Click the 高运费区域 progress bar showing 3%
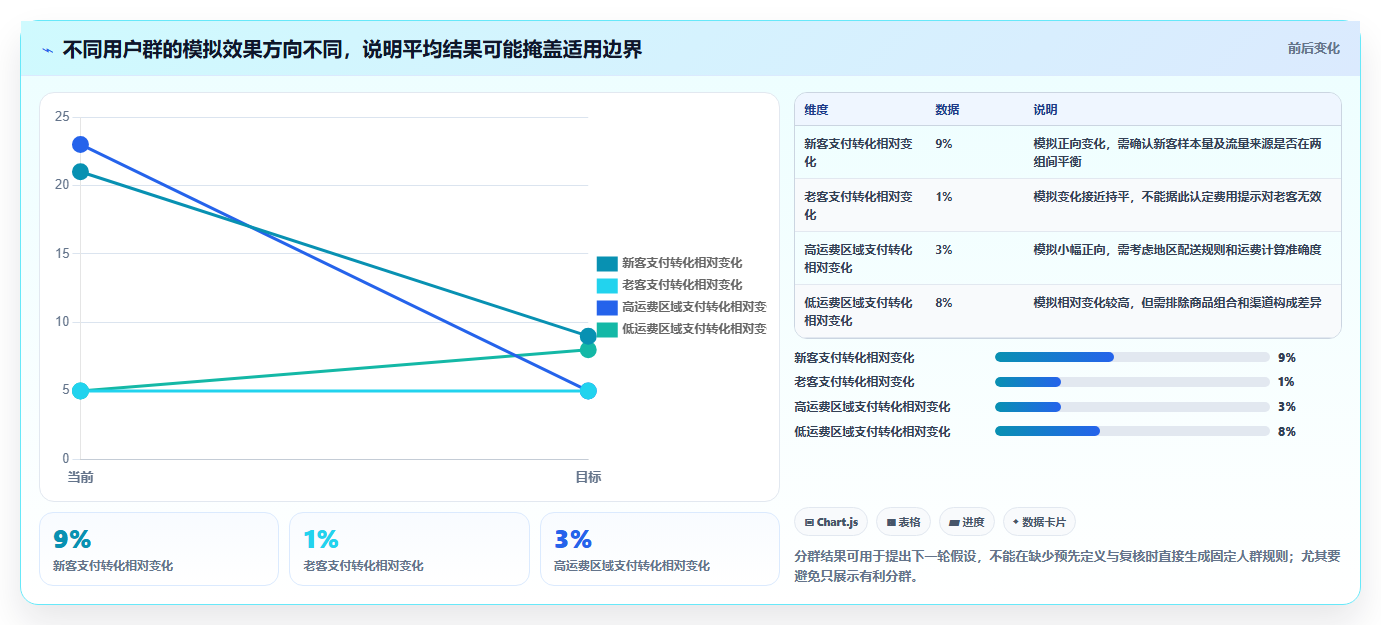Image resolution: width=1381 pixels, height=625 pixels. click(1132, 407)
